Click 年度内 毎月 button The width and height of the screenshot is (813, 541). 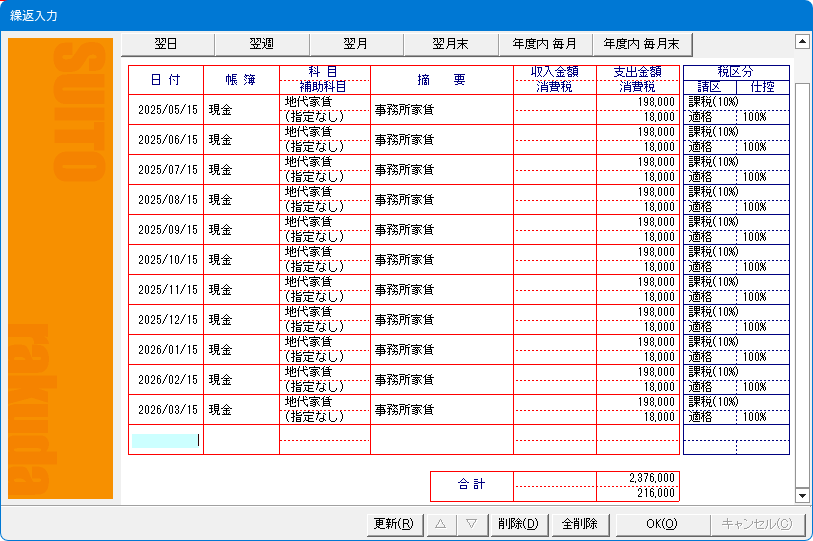(x=544, y=44)
